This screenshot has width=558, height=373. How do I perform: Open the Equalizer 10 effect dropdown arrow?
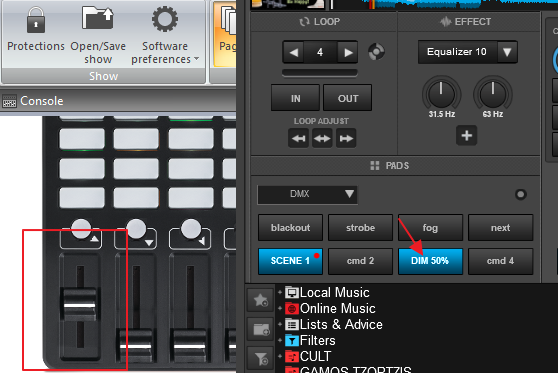(x=507, y=52)
